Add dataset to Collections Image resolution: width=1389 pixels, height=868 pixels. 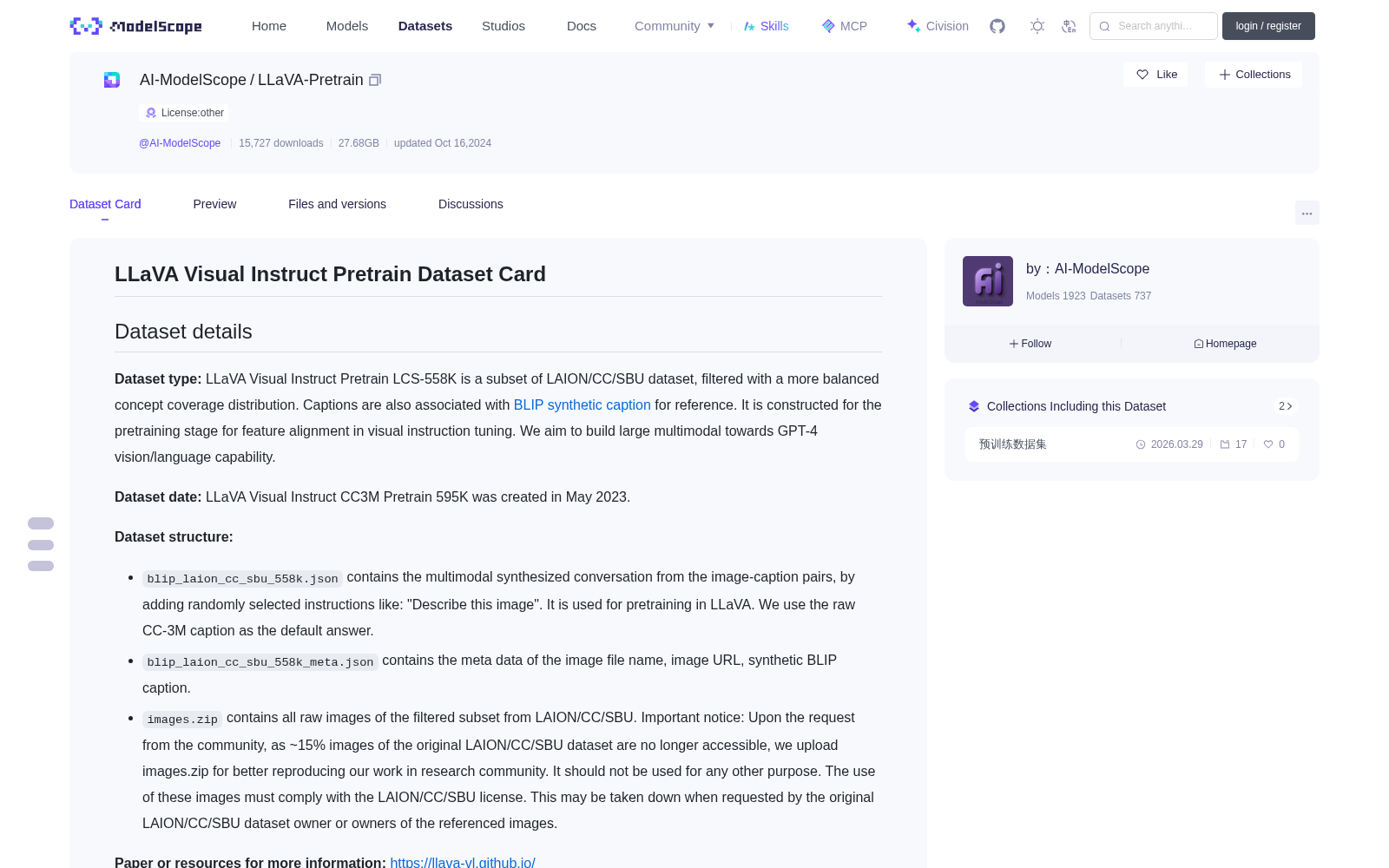pyautogui.click(x=1254, y=75)
